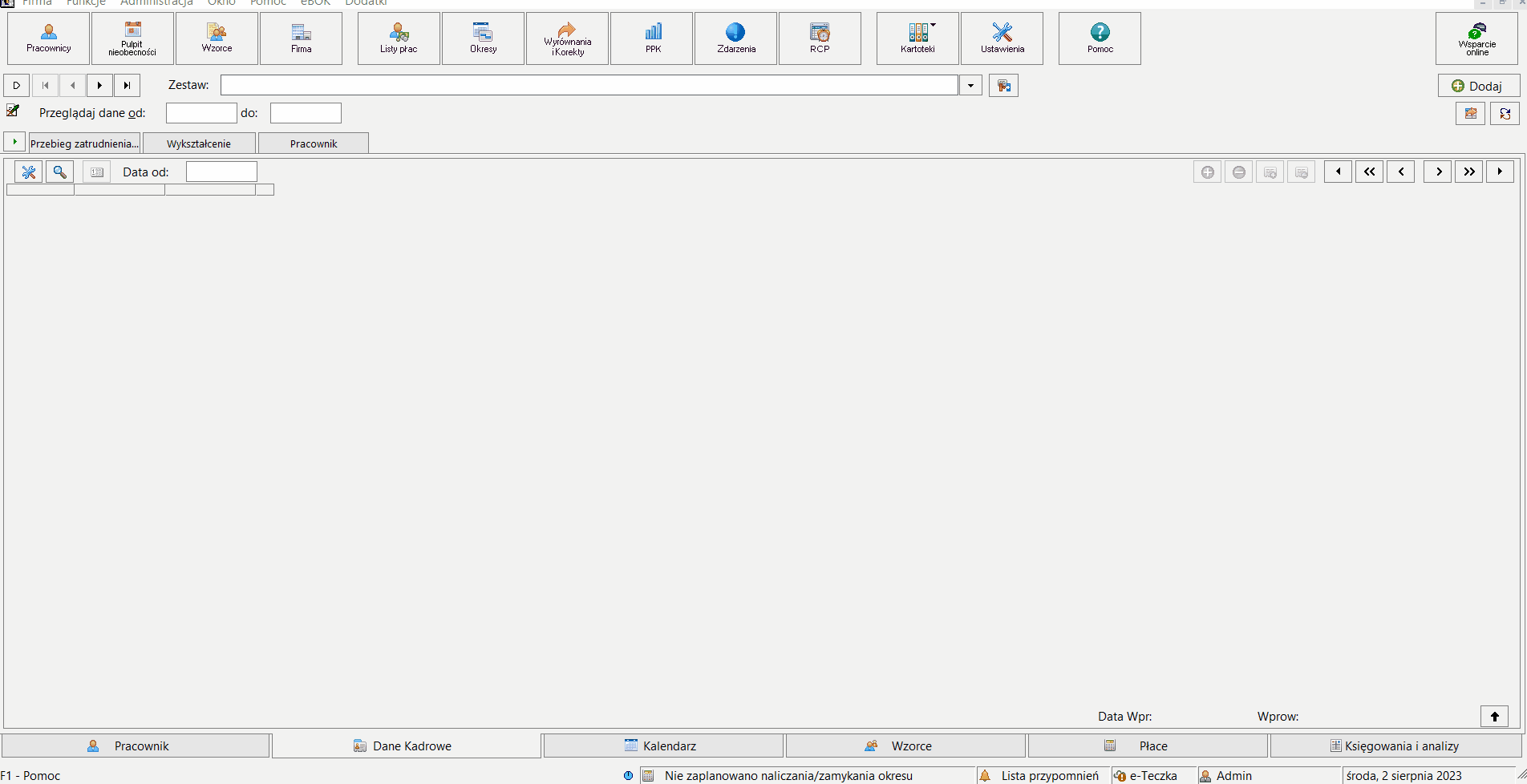Click the list icon beside Data od
1527x784 pixels.
pyautogui.click(x=96, y=172)
